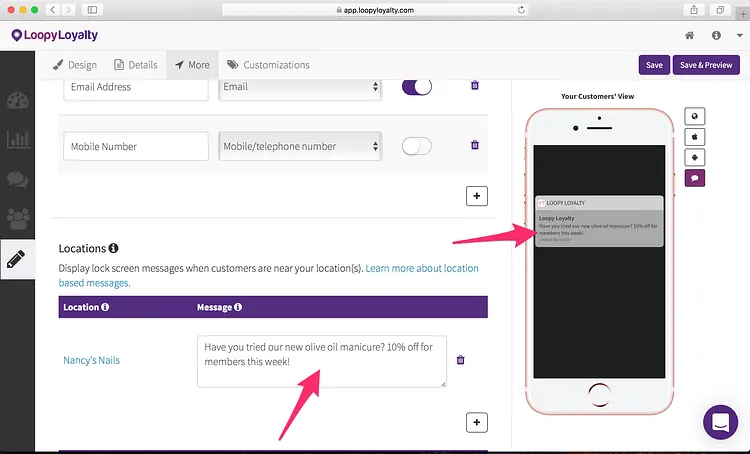
Task: Click the home icon in header
Action: point(689,35)
